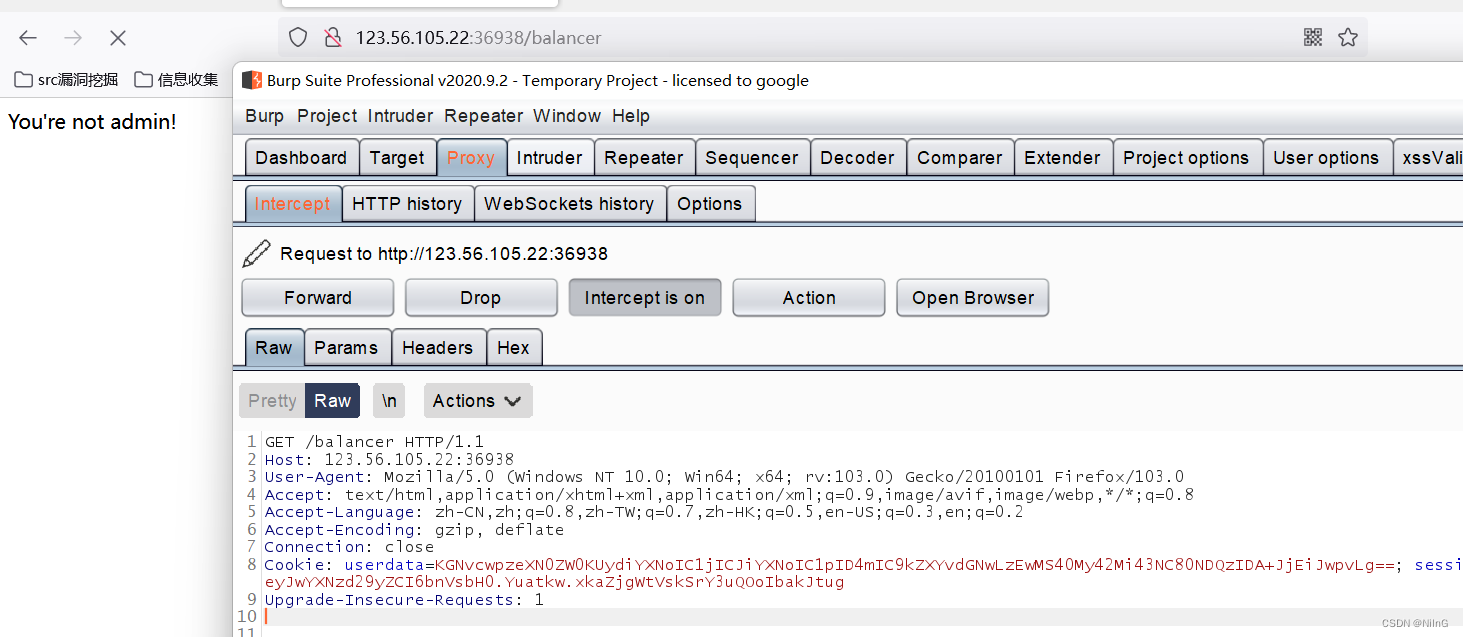Switch to the Comparer tab
The image size is (1463, 637).
pos(960,158)
